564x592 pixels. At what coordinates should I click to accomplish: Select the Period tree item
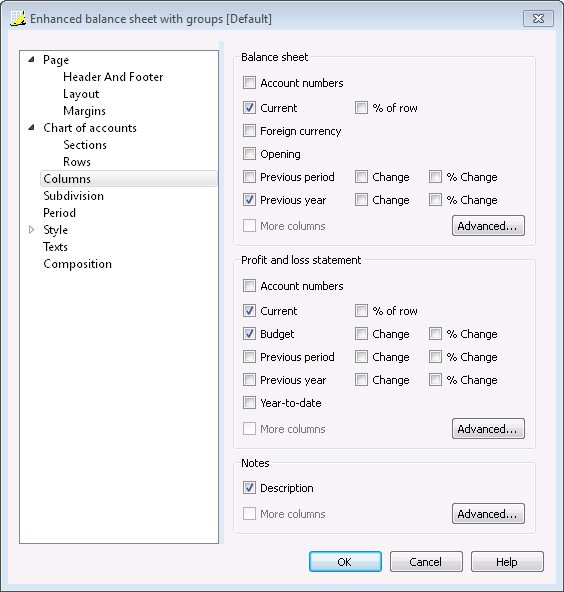[x=59, y=213]
